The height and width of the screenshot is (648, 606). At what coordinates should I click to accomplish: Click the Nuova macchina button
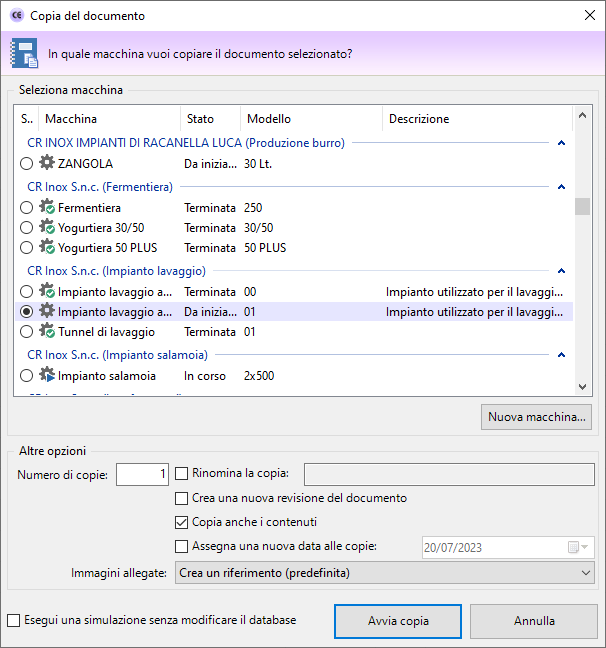tap(537, 415)
